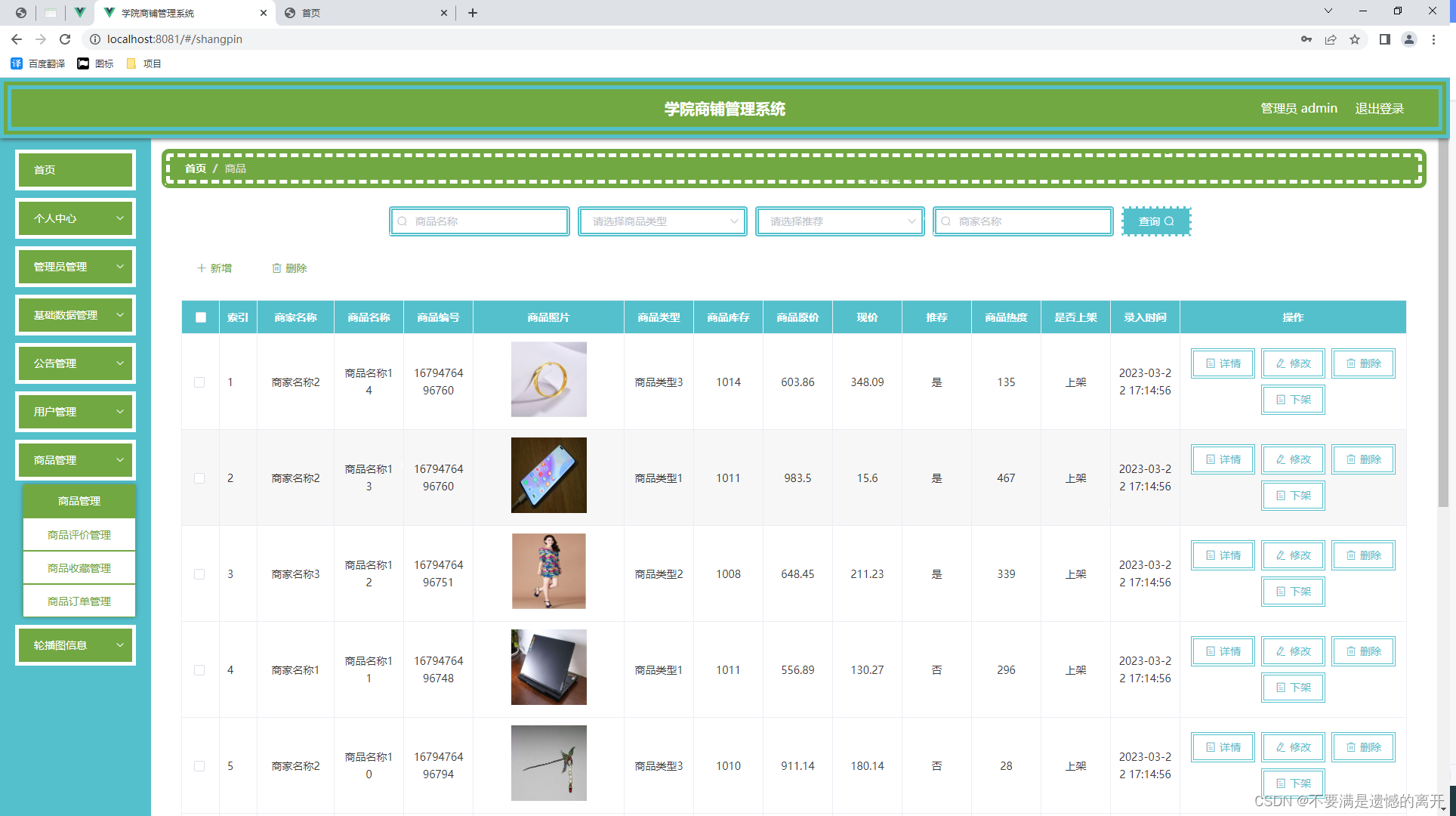Check the checkbox for row 1
This screenshot has height=816, width=1456.
pos(199,382)
